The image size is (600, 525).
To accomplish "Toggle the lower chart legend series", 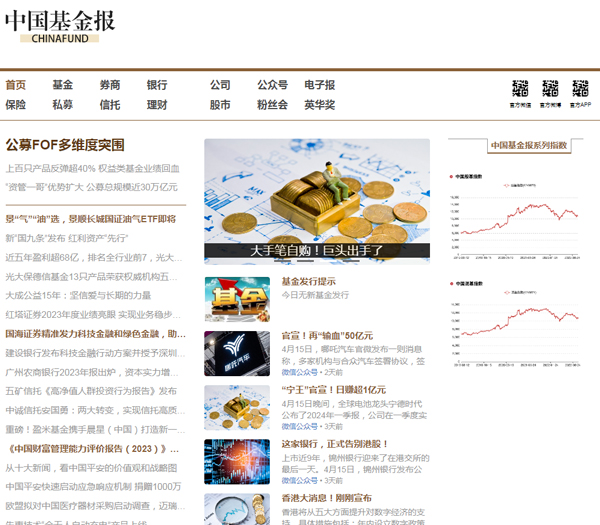I will pos(520,292).
